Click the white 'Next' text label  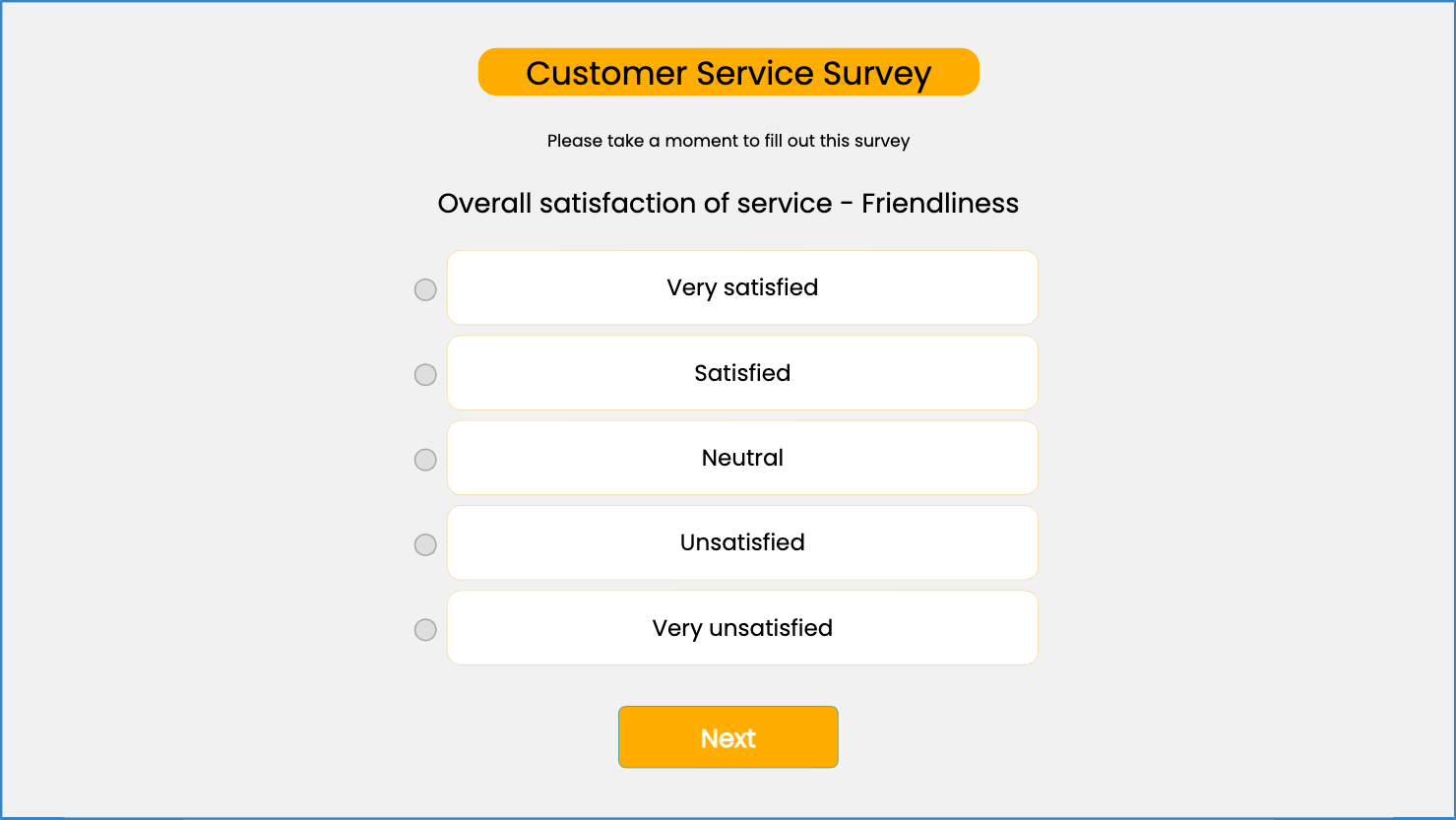tap(728, 738)
